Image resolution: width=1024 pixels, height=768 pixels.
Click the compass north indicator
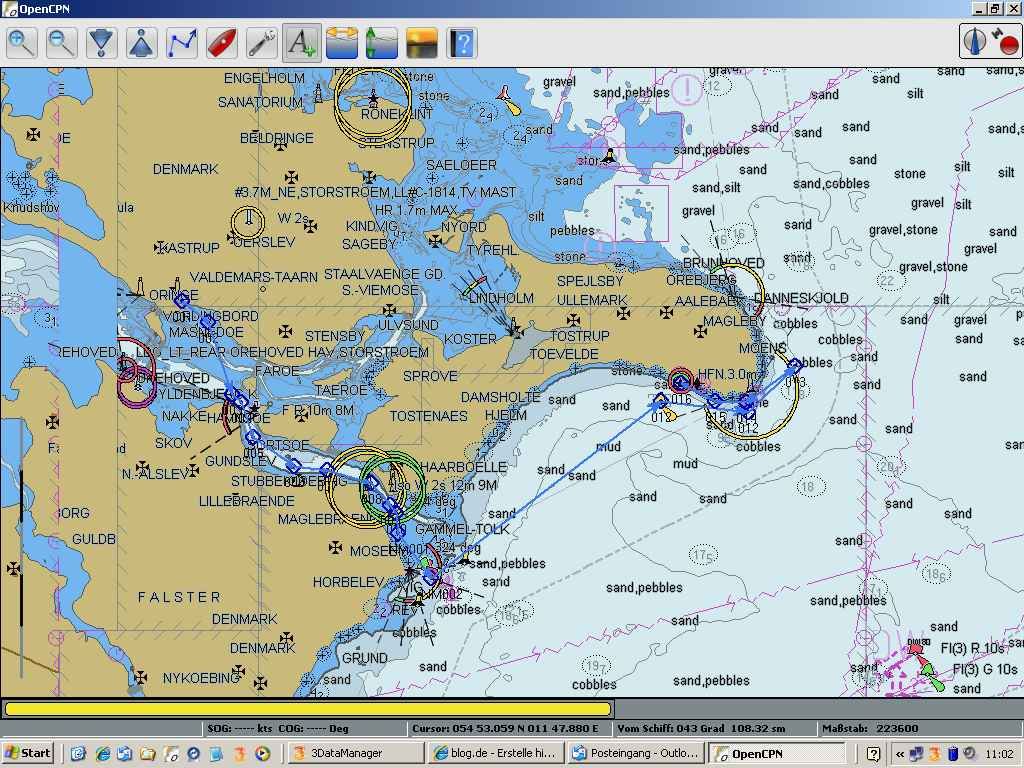click(x=976, y=41)
